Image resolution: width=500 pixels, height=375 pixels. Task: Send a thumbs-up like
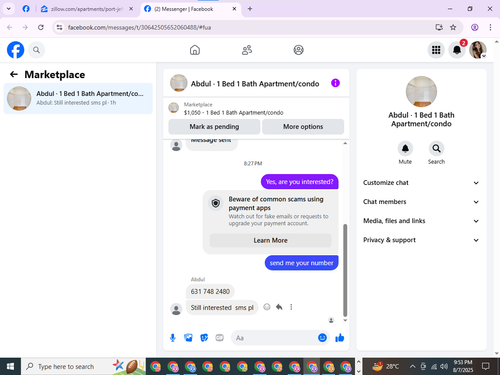tap(340, 338)
